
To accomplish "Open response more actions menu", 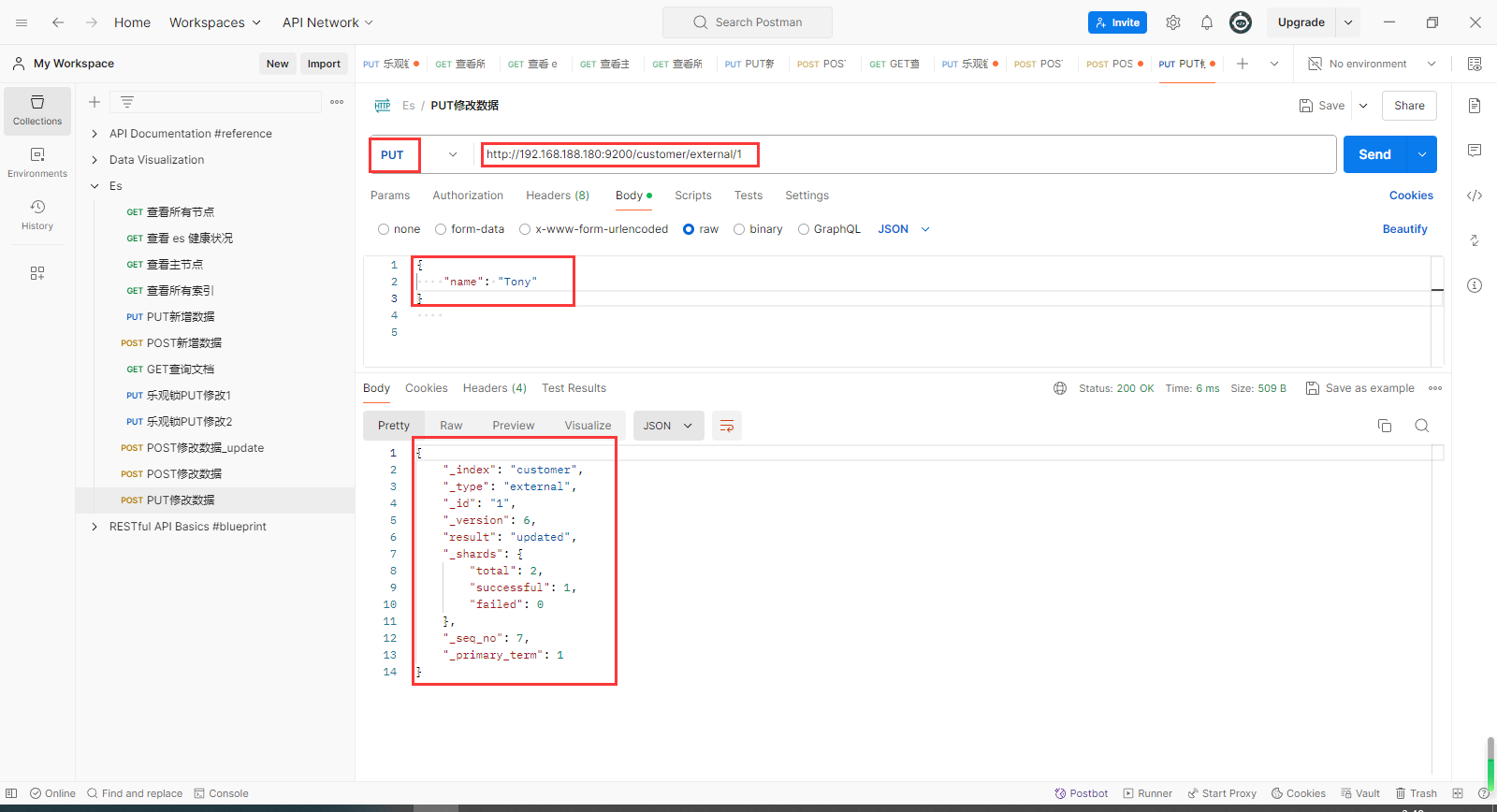I will pyautogui.click(x=1435, y=388).
